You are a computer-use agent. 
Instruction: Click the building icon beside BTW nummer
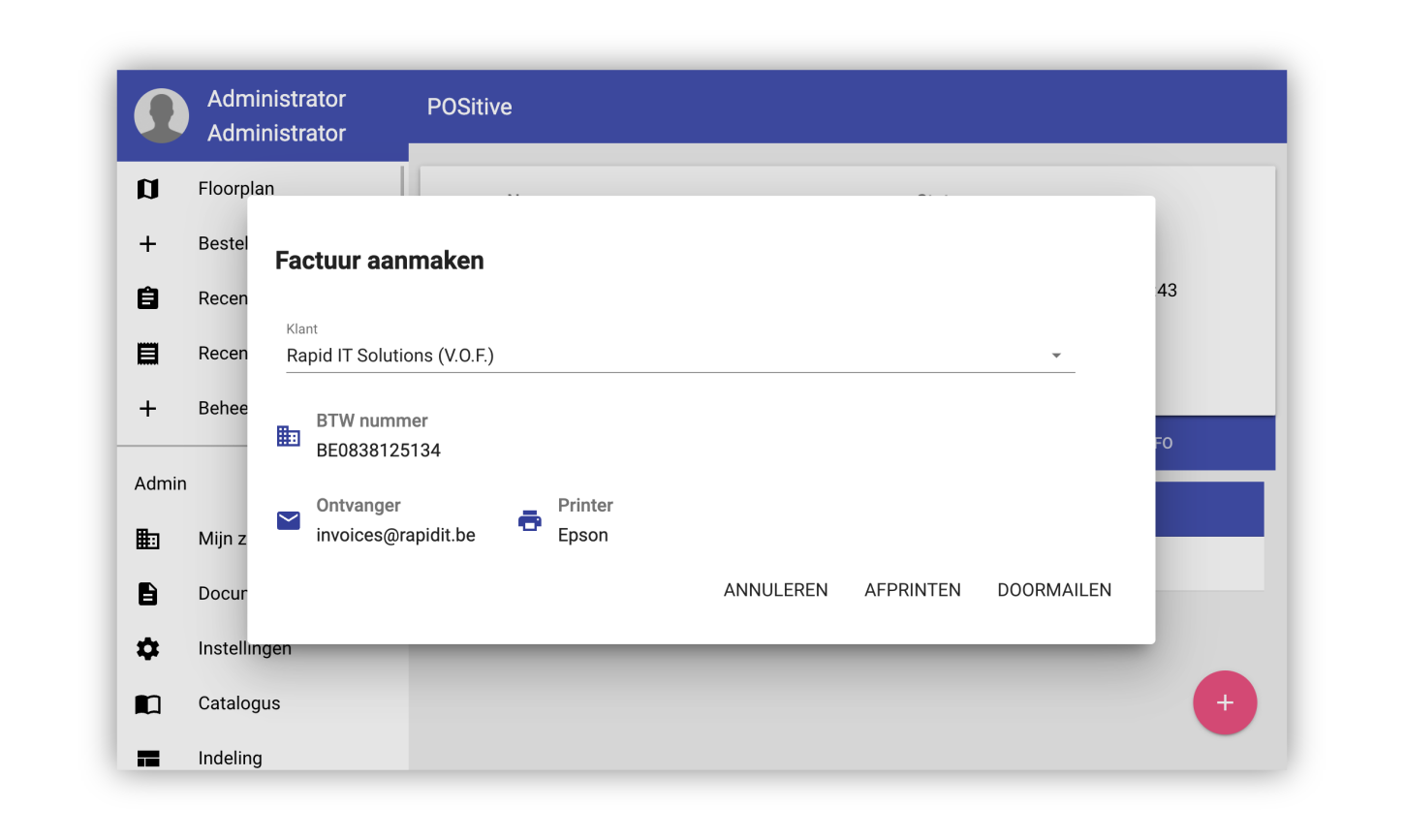[289, 436]
